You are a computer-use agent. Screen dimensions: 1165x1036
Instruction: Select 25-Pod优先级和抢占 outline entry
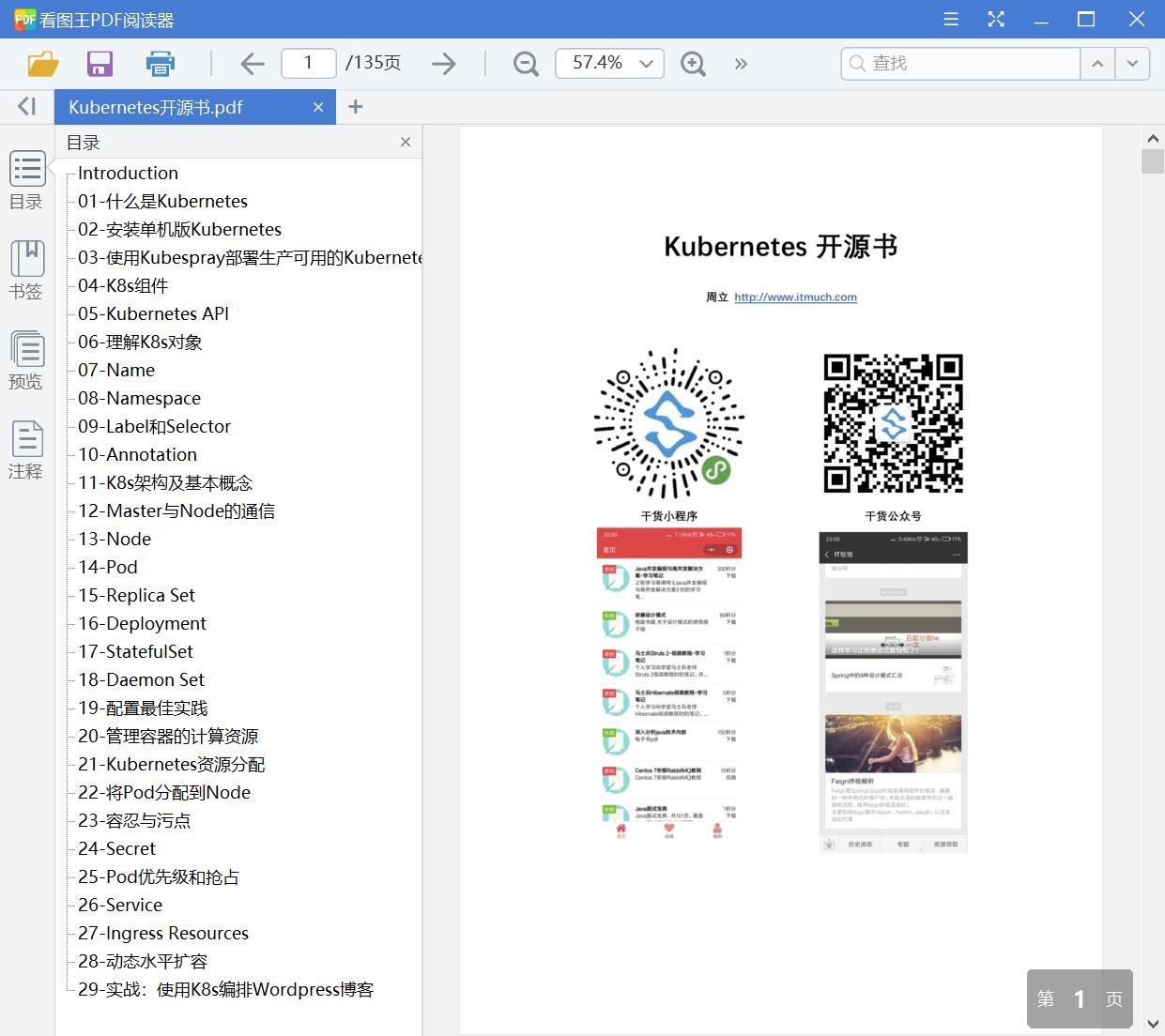(x=159, y=876)
